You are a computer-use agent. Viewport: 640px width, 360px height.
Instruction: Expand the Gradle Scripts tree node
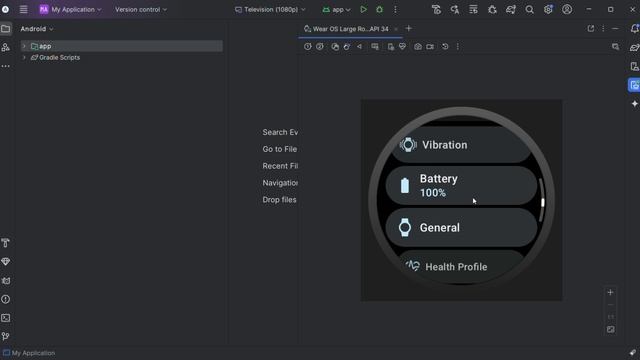click(x=24, y=58)
